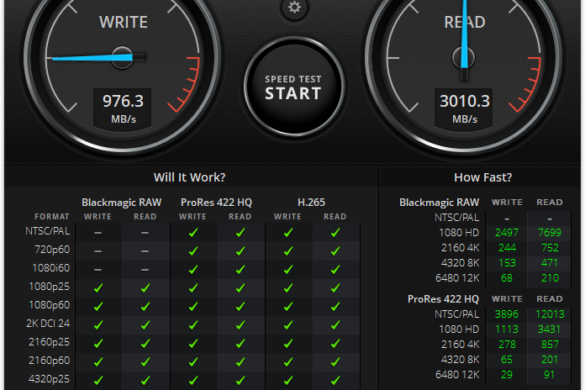The image size is (585, 390).
Task: Click Blackmagic RAW read dash for 1080i60
Action: [x=146, y=269]
